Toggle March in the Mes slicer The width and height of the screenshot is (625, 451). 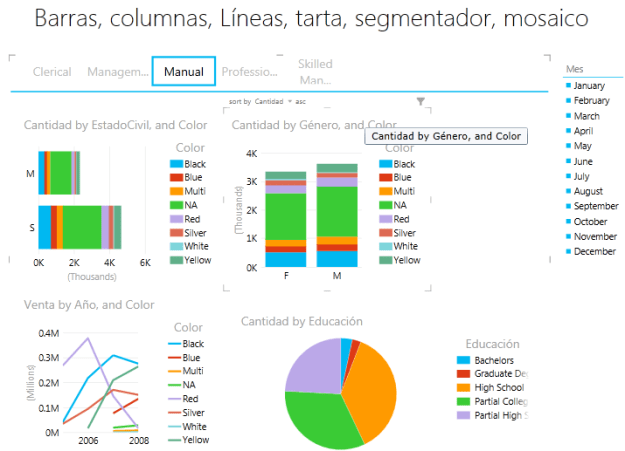coord(588,116)
